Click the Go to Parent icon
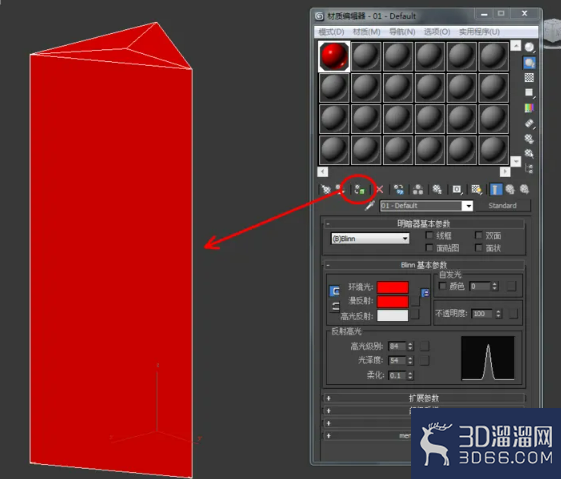 tap(510, 189)
